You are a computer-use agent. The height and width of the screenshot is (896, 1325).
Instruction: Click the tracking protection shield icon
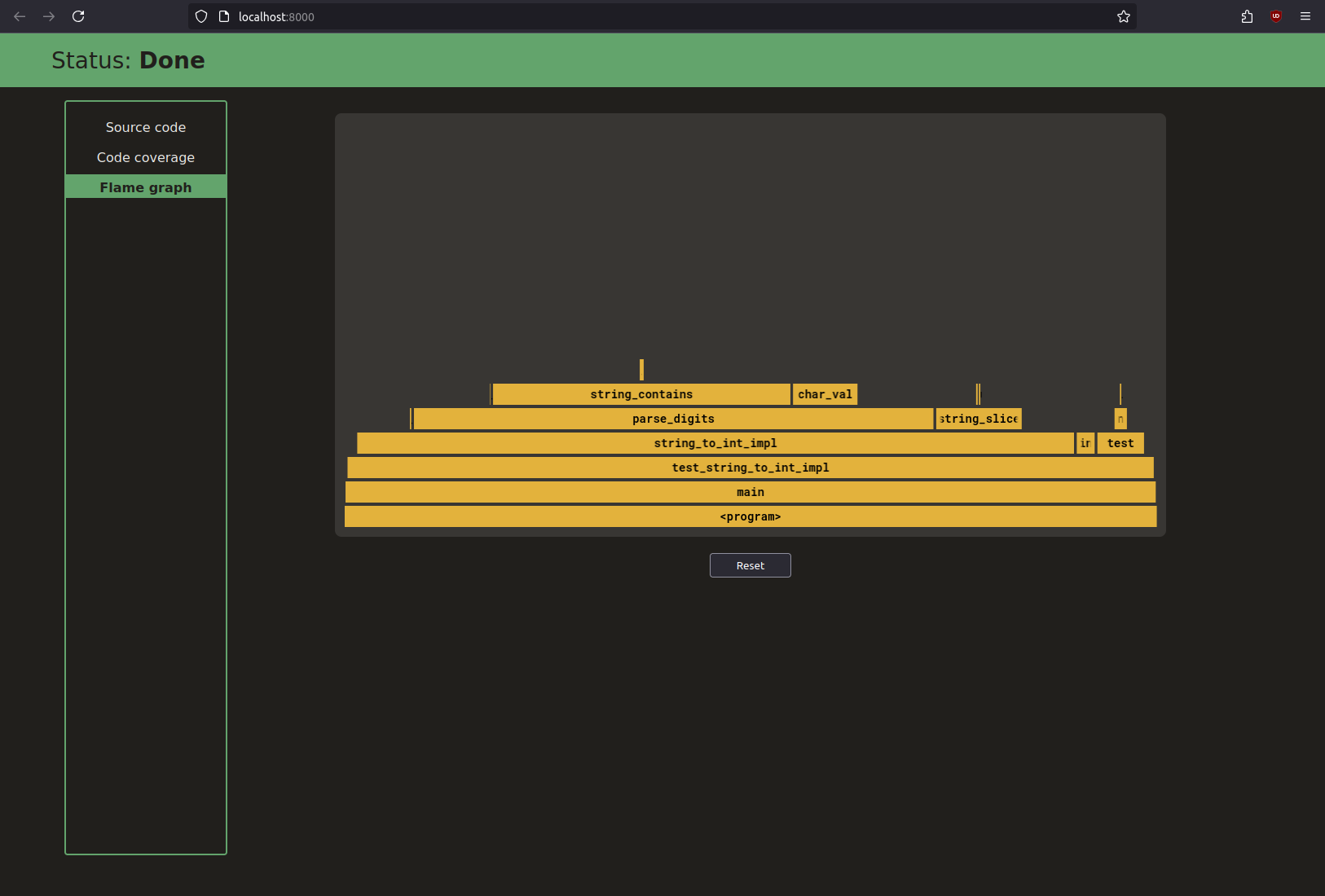click(201, 16)
